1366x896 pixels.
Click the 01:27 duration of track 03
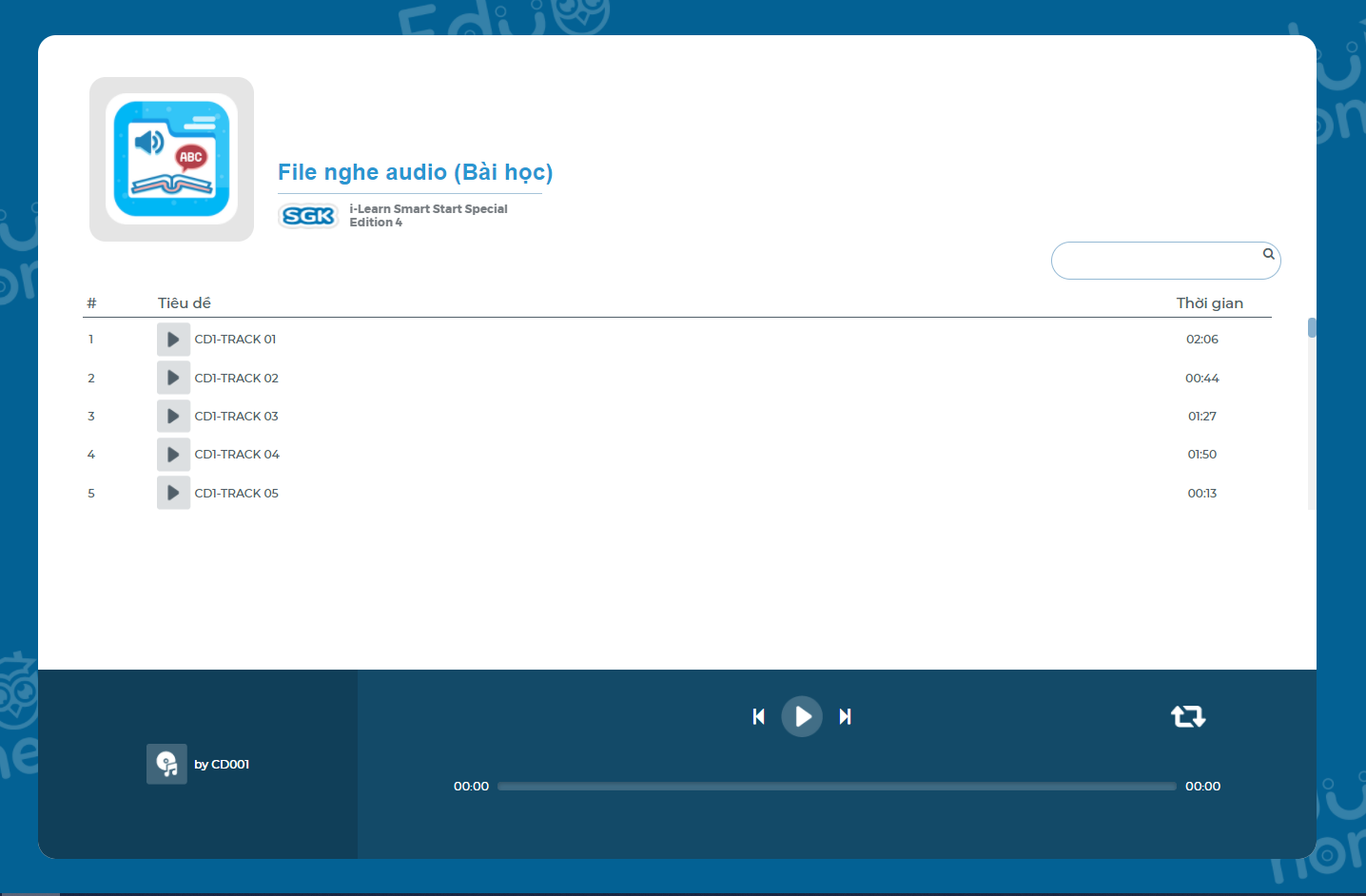coord(1202,417)
